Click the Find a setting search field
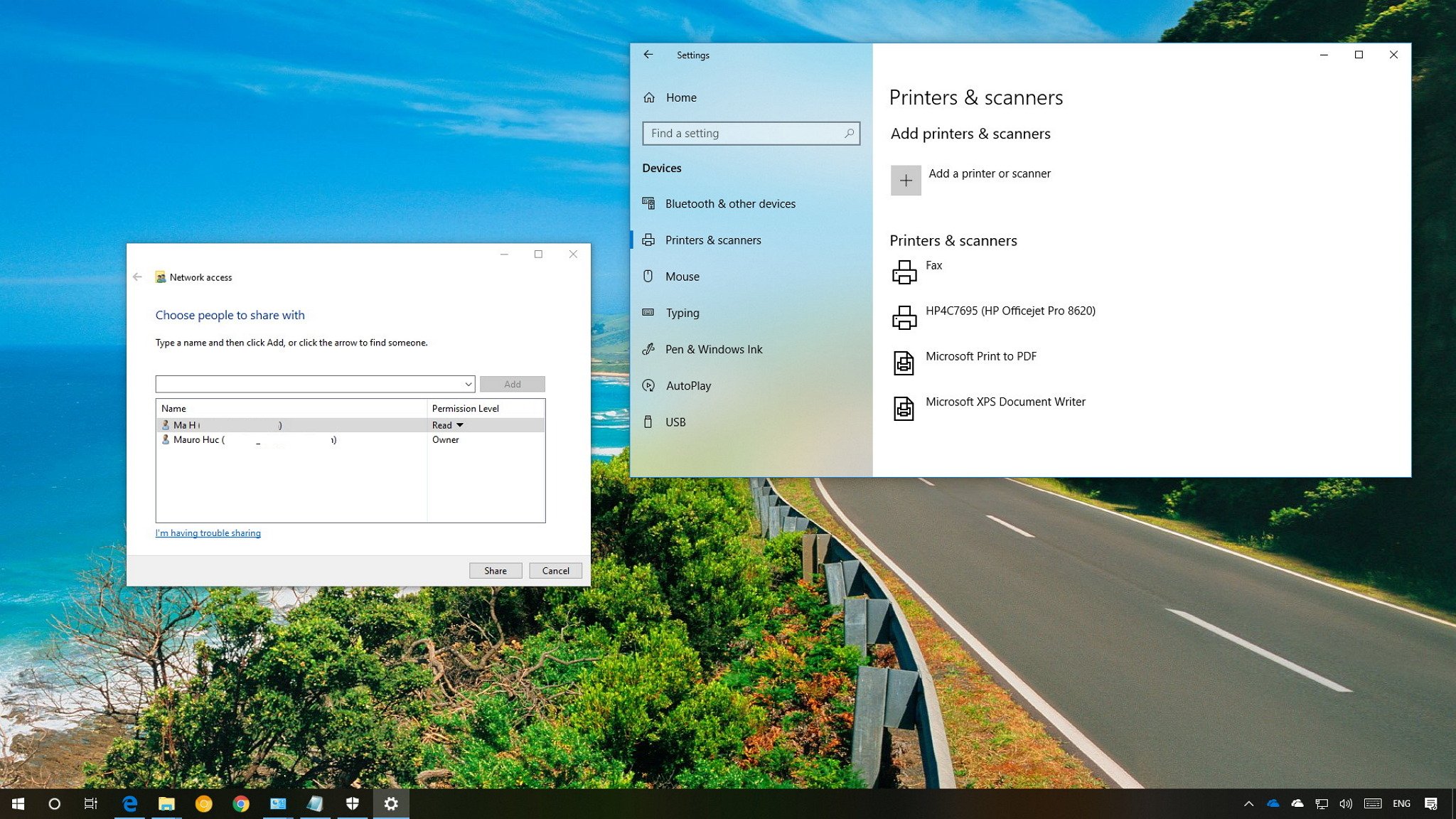Viewport: 1456px width, 819px height. (751, 133)
